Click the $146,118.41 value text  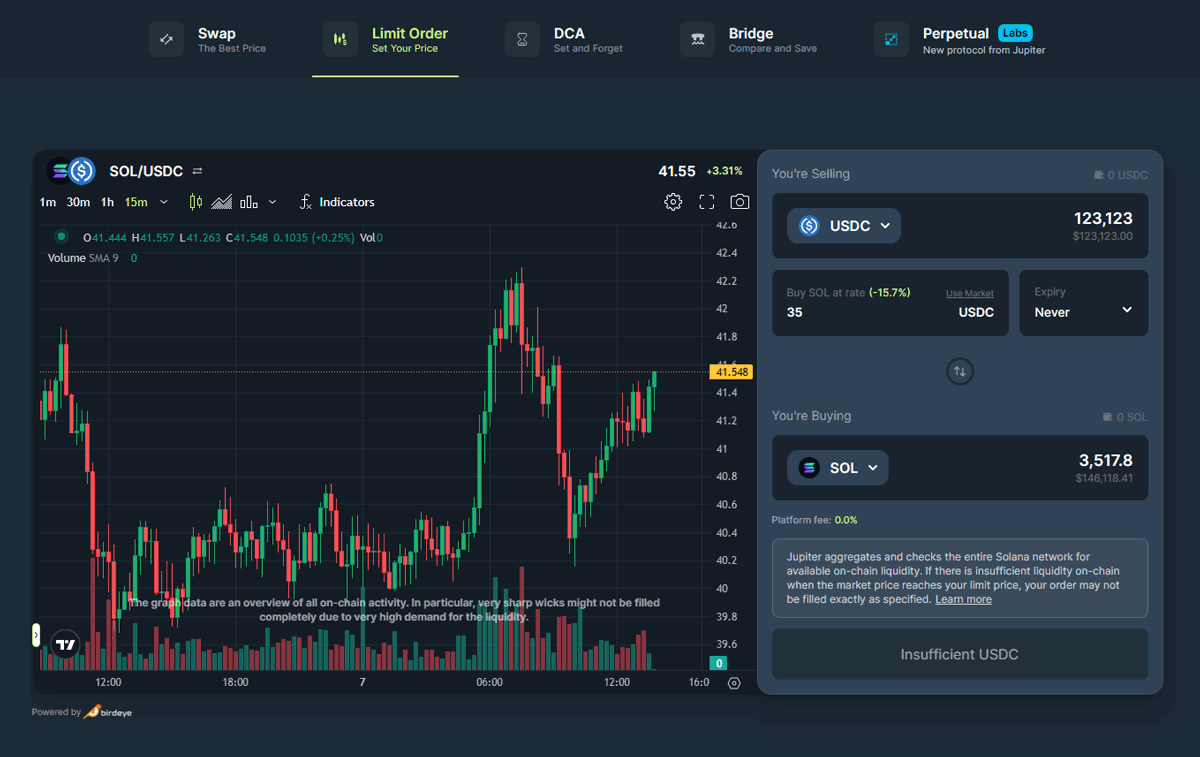tap(1104, 478)
